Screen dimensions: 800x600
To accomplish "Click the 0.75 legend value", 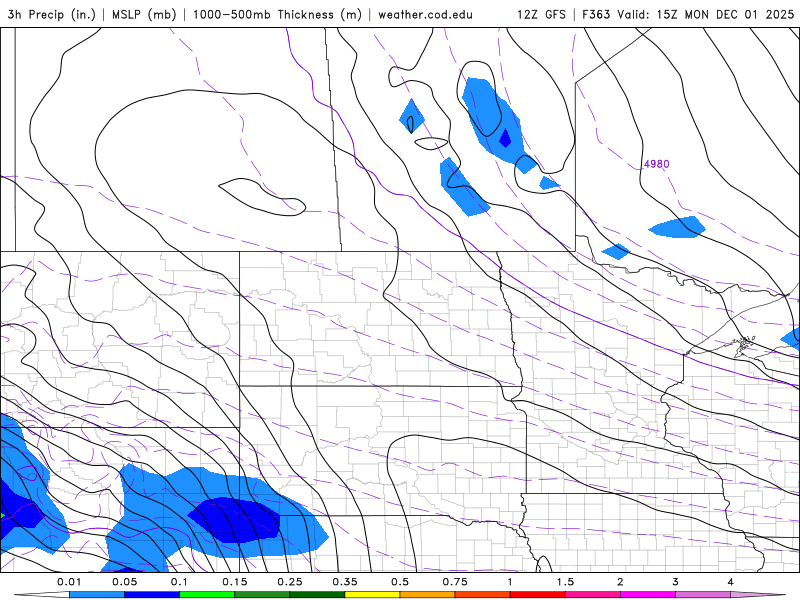I will pyautogui.click(x=455, y=582).
